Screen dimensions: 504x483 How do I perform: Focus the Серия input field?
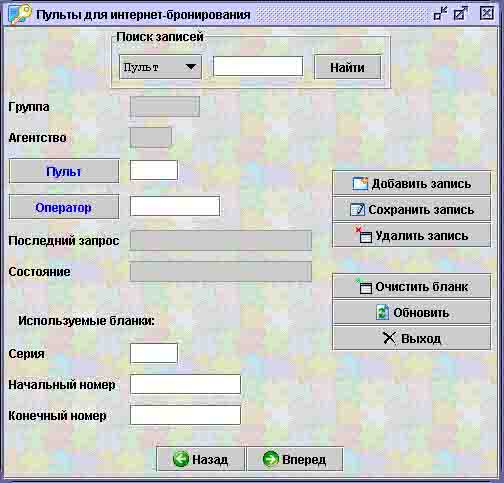coord(154,353)
